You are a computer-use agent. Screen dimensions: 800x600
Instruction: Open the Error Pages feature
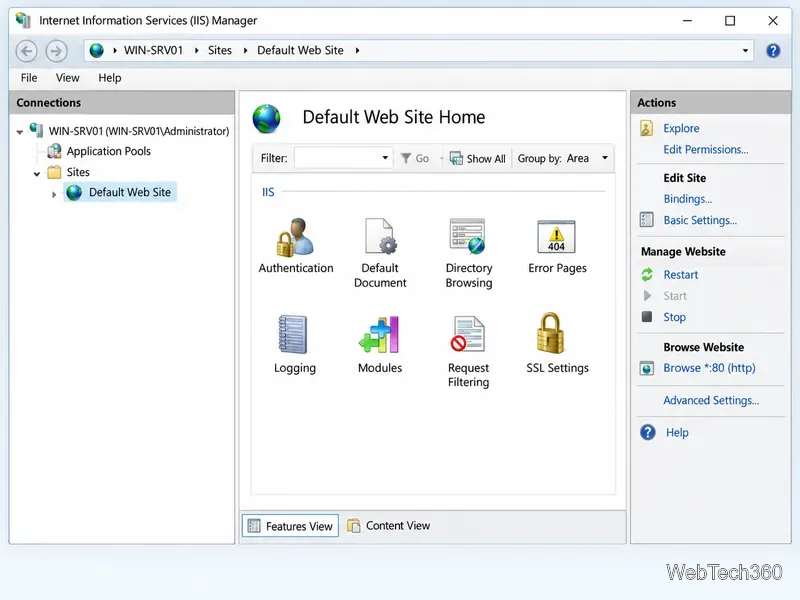[557, 245]
